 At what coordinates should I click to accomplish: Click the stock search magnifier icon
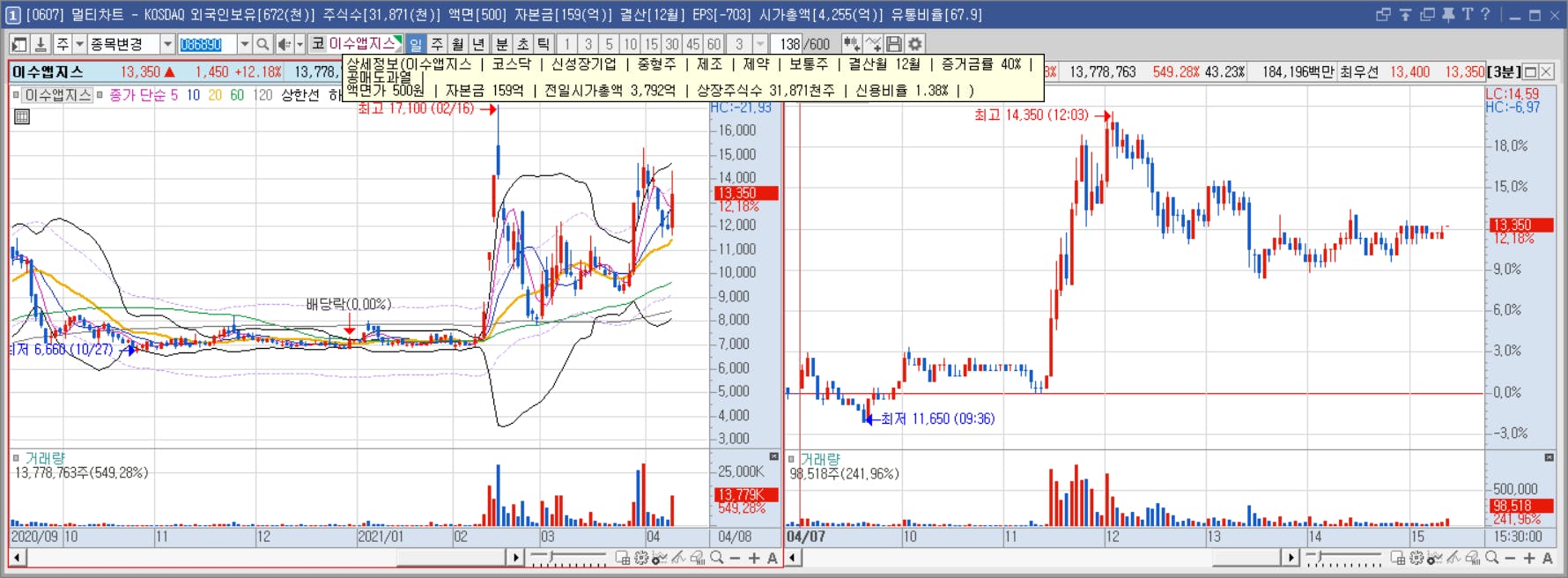263,44
